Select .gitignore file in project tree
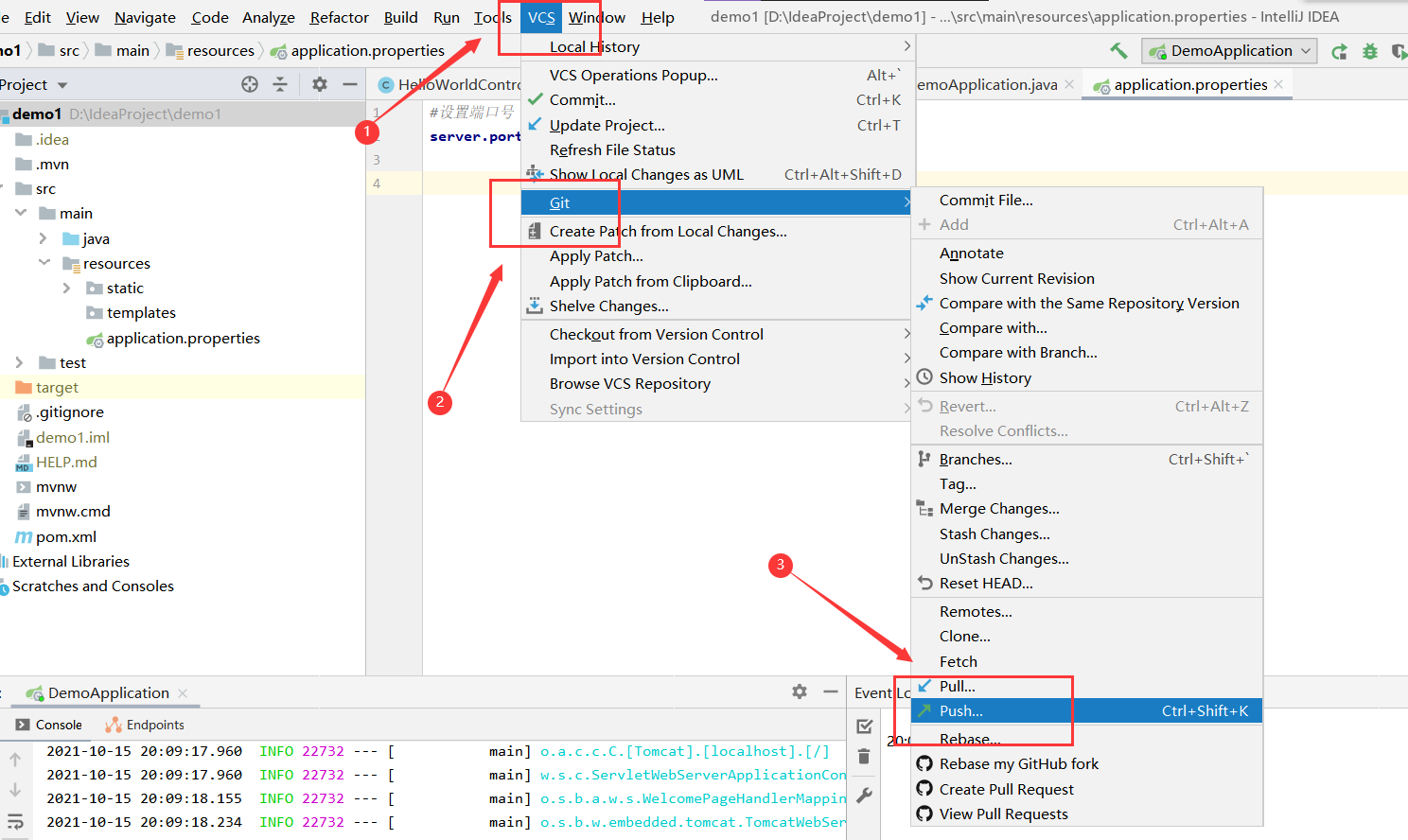Screen dimensions: 1408x840 click(x=71, y=411)
